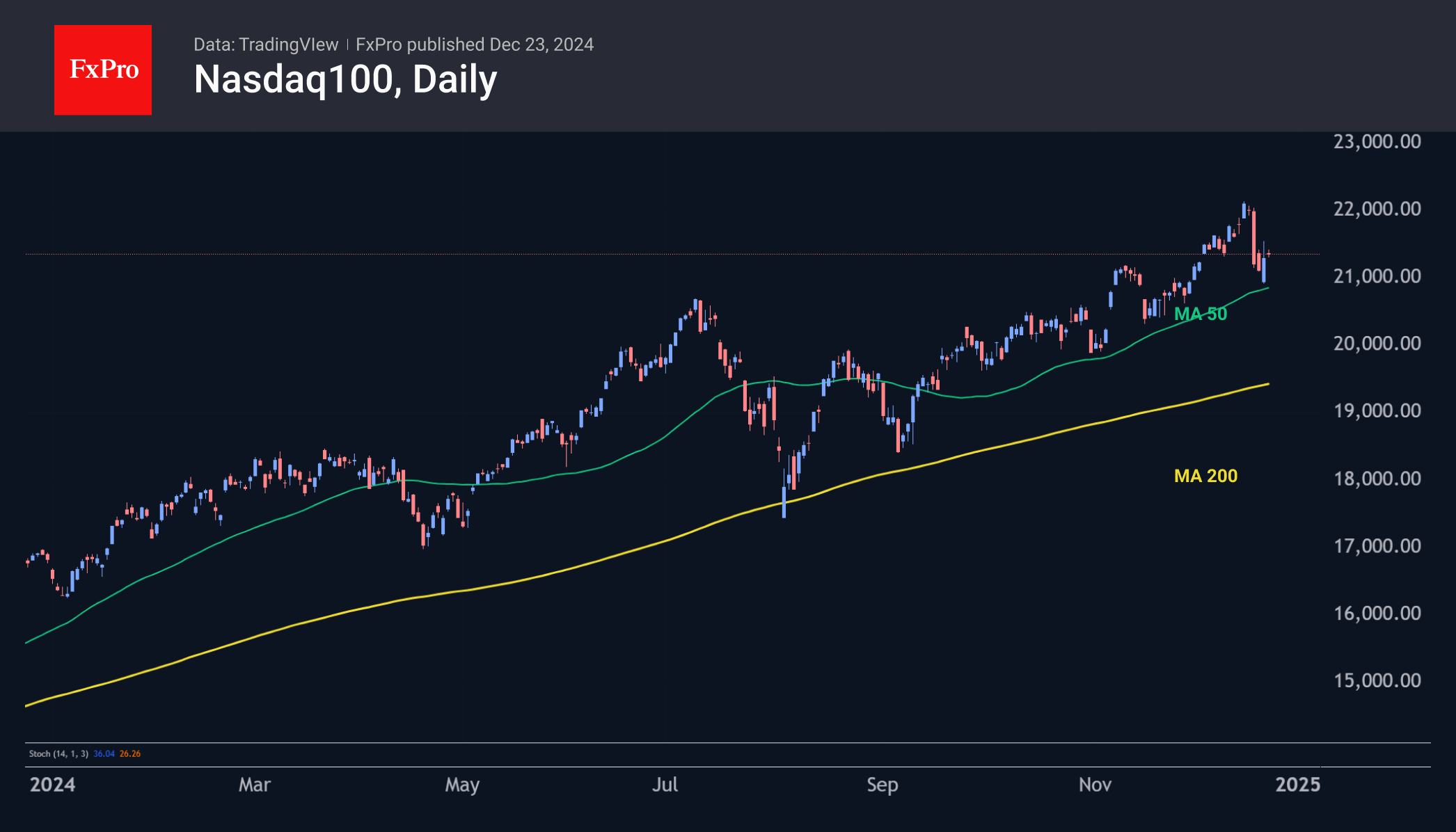Click the Stoch (14, 1, 3) indicator label
The width and height of the screenshot is (1456, 832).
point(58,753)
